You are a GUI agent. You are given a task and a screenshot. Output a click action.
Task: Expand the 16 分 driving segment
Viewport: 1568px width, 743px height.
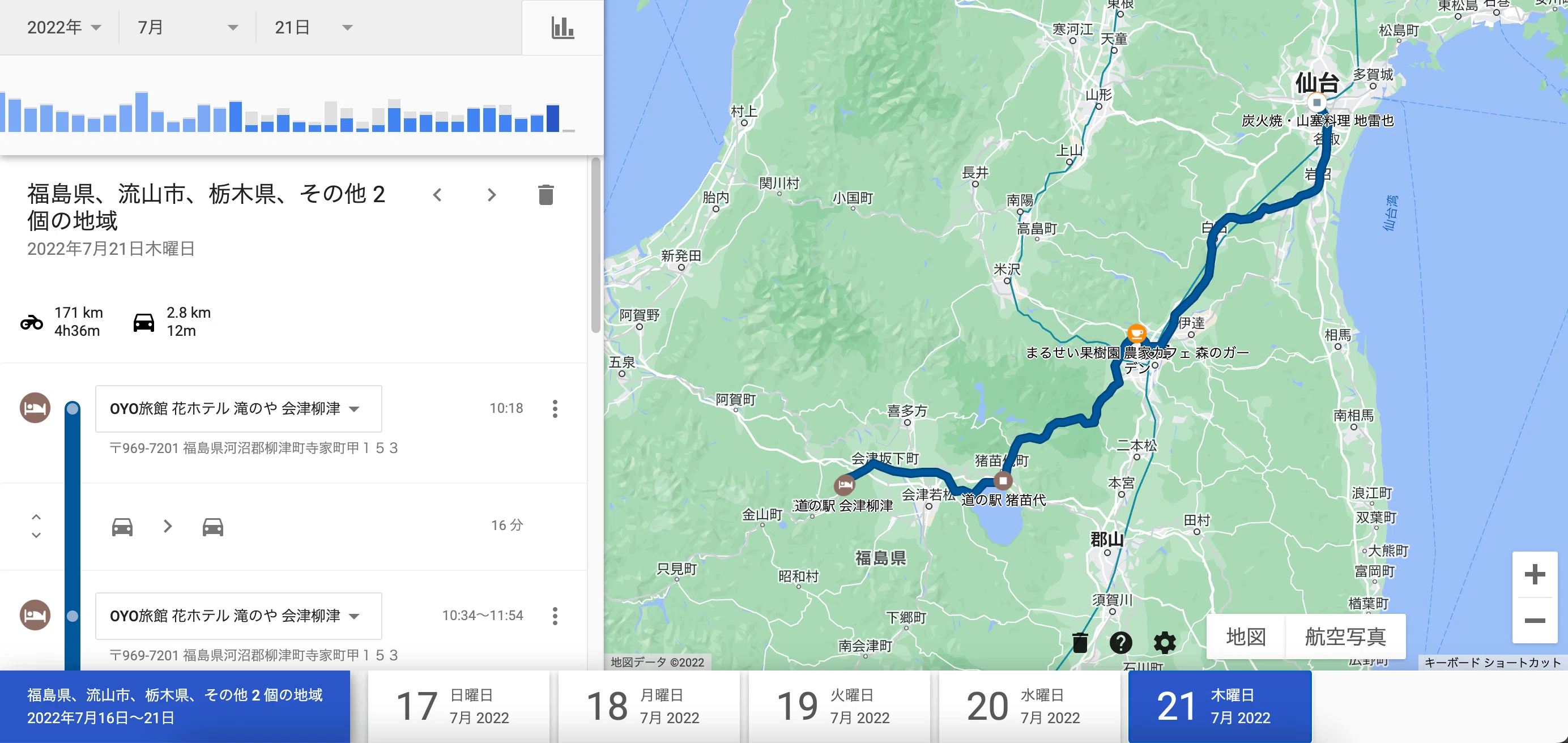(36, 525)
